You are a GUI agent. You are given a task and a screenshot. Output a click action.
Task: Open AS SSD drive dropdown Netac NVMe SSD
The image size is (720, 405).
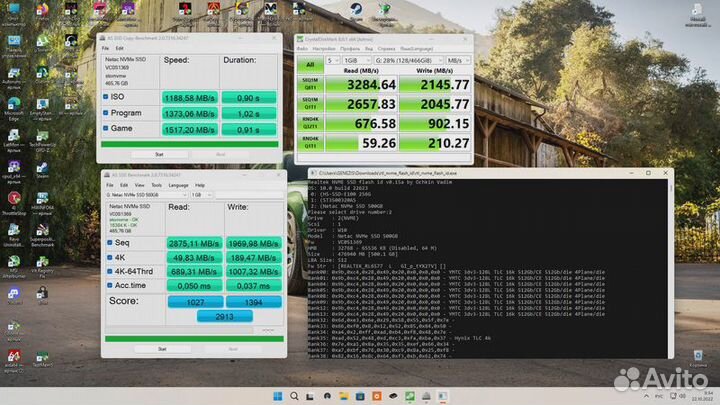pyautogui.click(x=146, y=195)
